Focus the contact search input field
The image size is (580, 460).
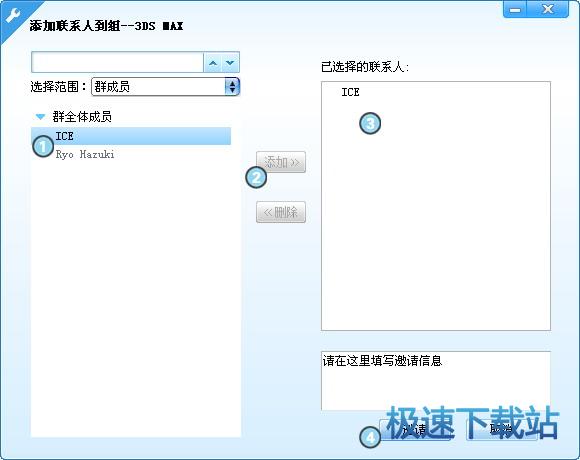point(117,62)
